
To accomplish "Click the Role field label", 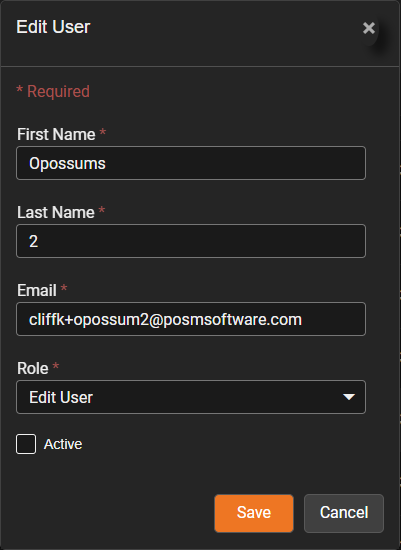I will (x=33, y=368).
